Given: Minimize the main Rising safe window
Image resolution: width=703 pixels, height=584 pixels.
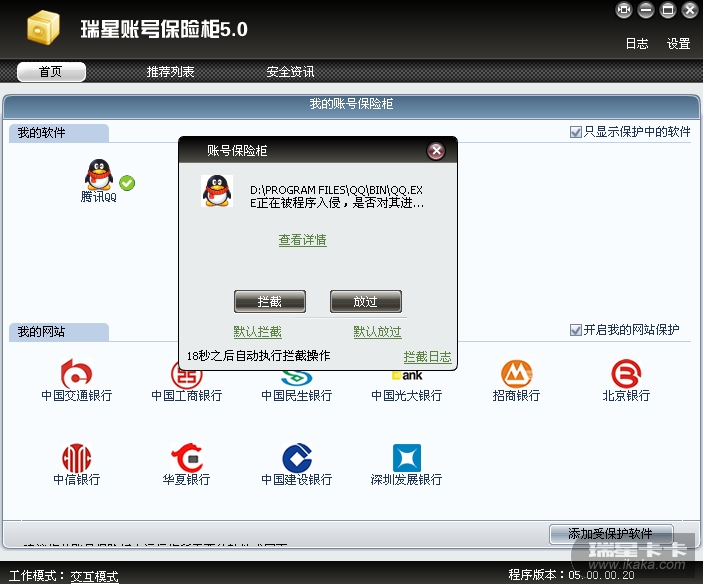Looking at the screenshot, I should pos(646,10).
